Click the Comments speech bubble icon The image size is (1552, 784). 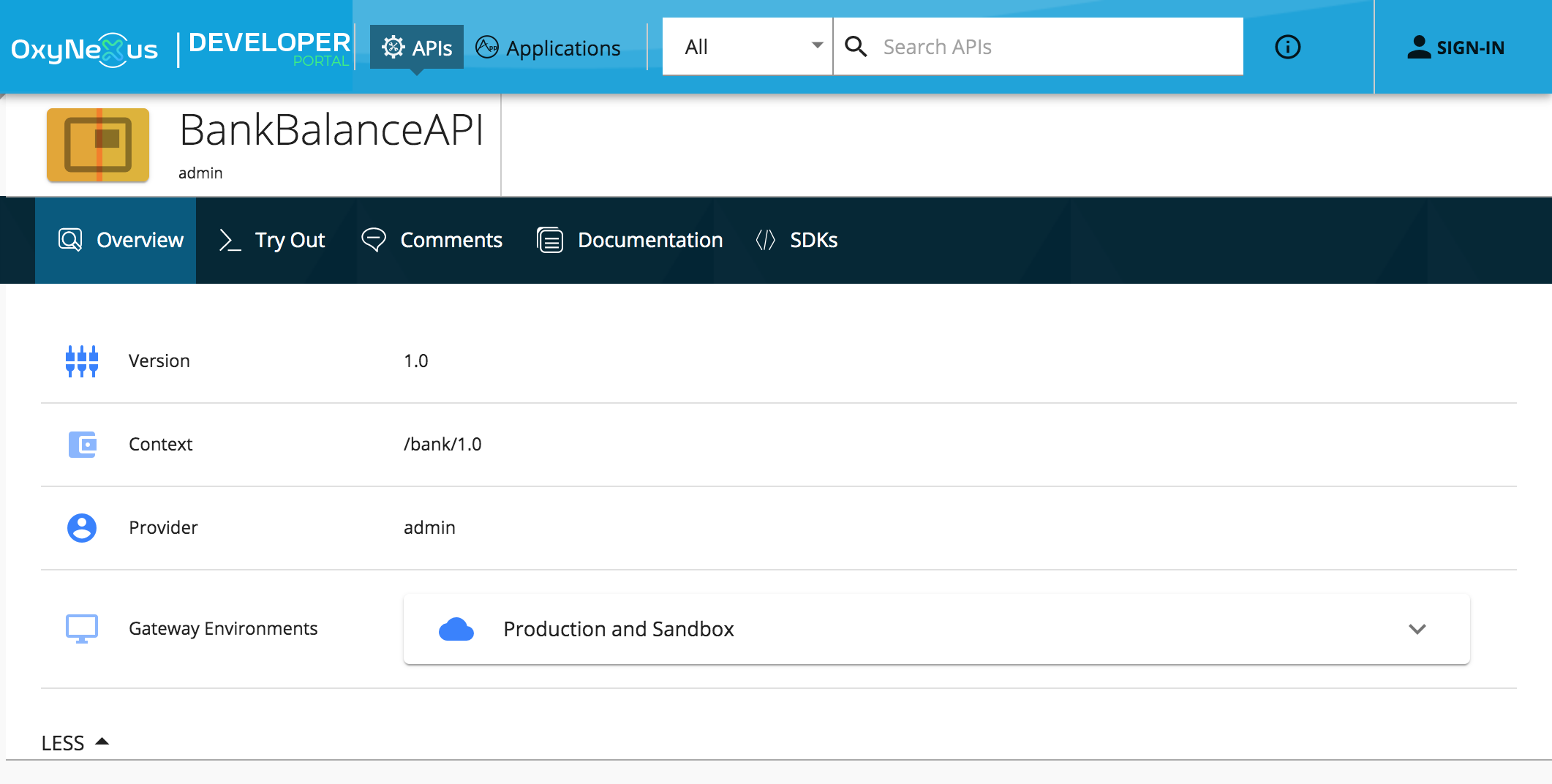click(x=374, y=240)
